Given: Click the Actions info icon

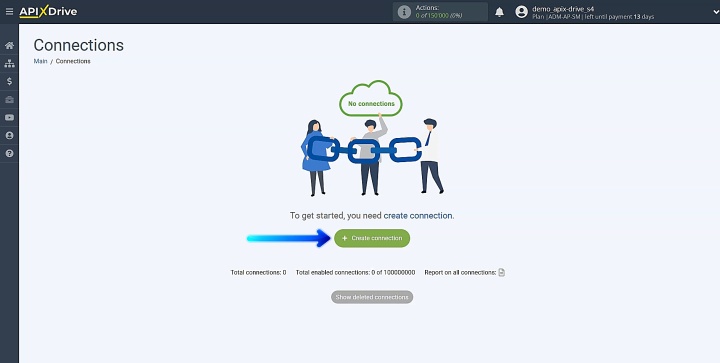Looking at the screenshot, I should coord(404,12).
